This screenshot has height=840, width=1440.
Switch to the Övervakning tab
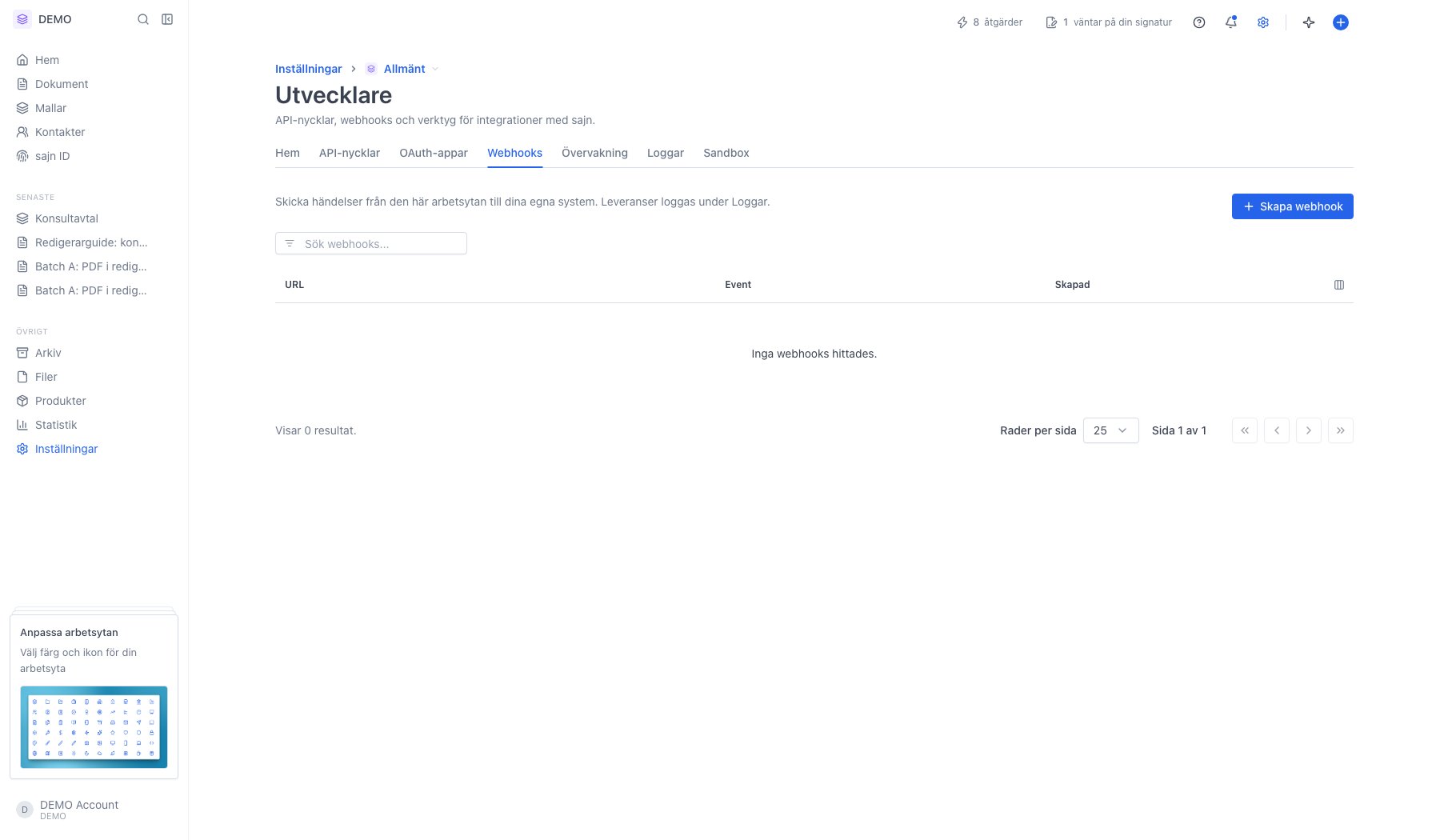pos(594,153)
